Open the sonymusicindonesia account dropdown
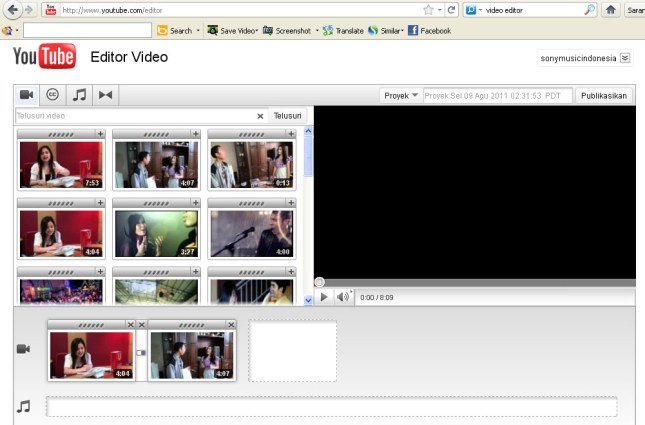645x425 pixels. tap(625, 59)
